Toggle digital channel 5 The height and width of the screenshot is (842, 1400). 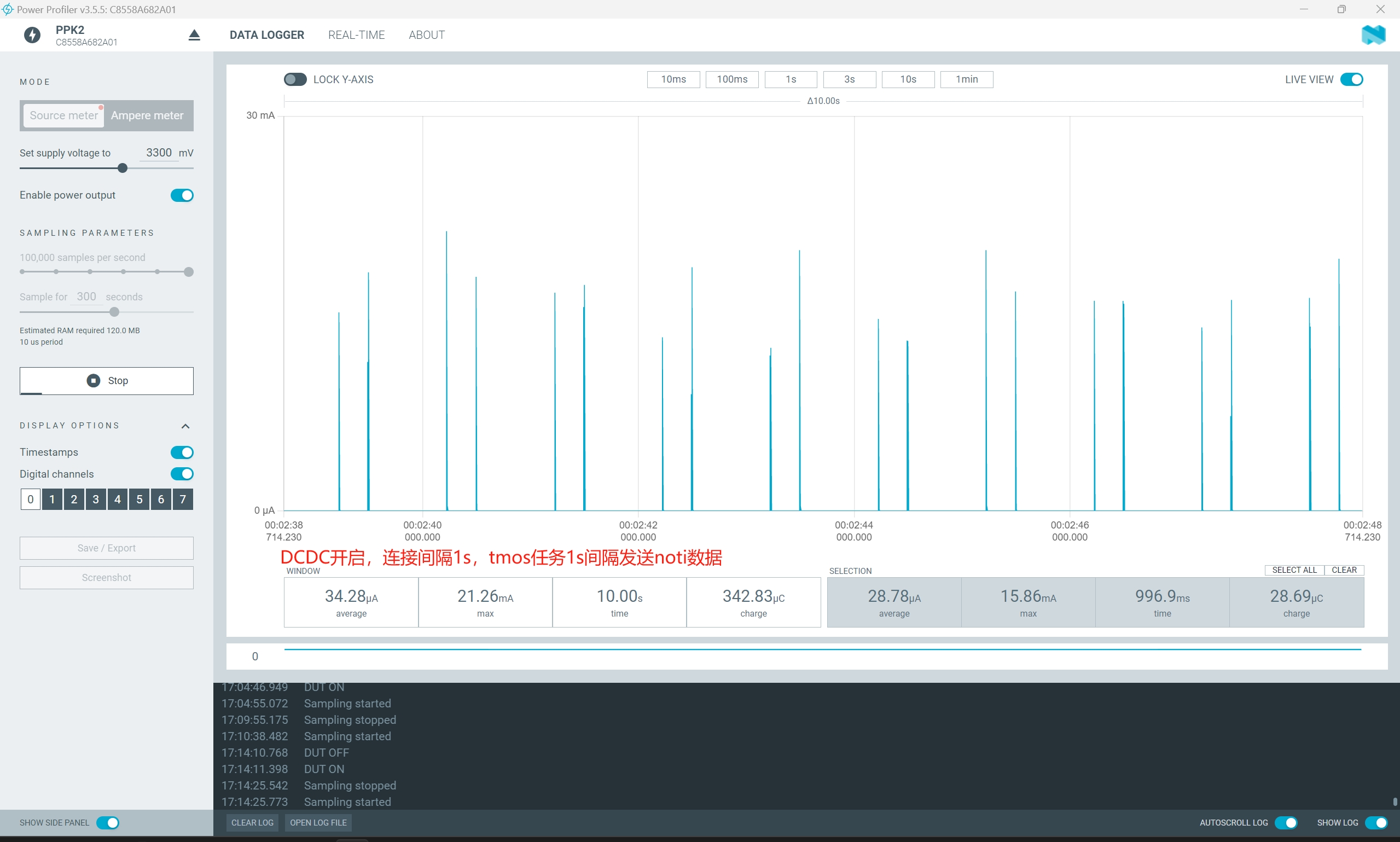[139, 500]
